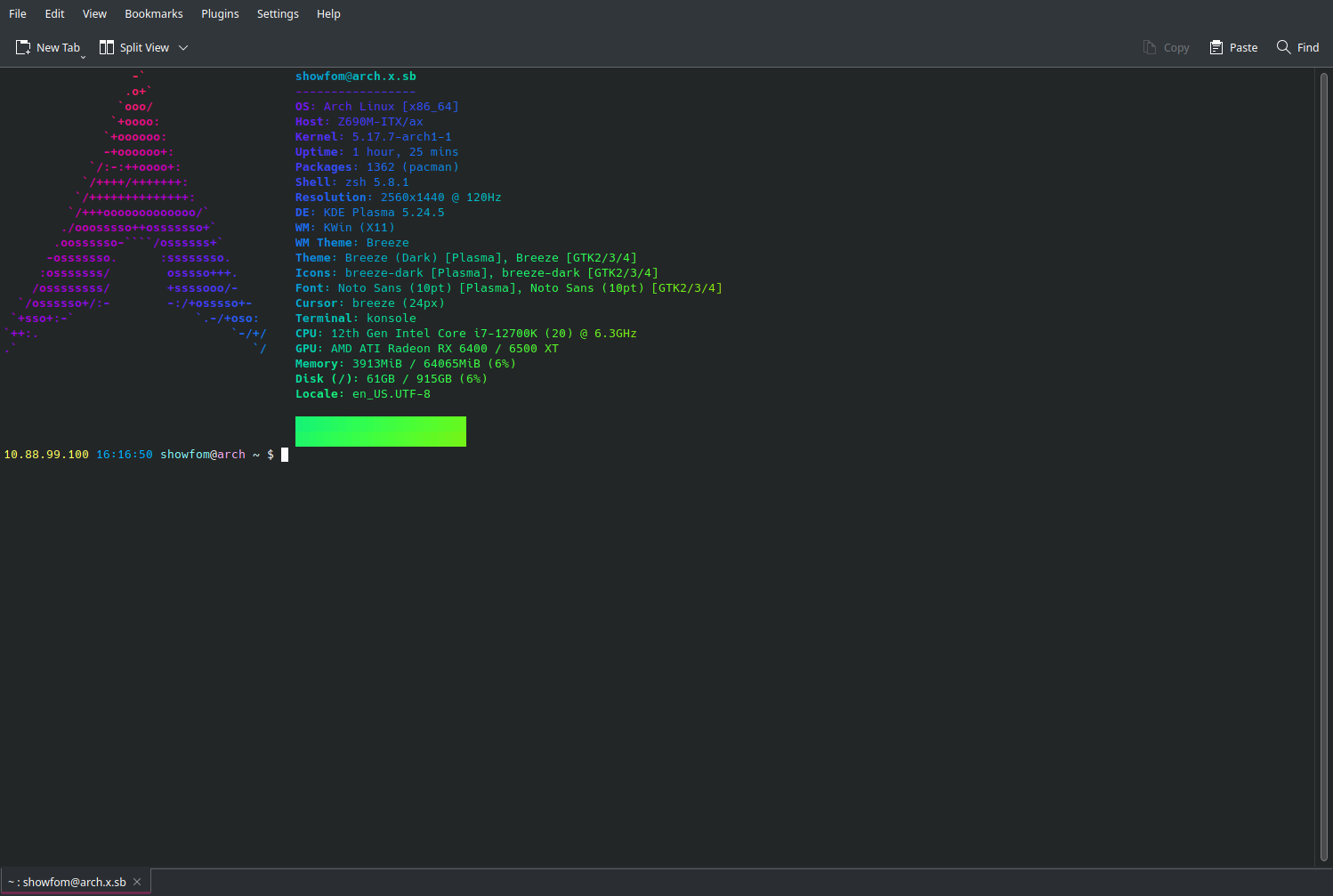Click the New Tab icon
The height and width of the screenshot is (896, 1333).
pos(23,47)
